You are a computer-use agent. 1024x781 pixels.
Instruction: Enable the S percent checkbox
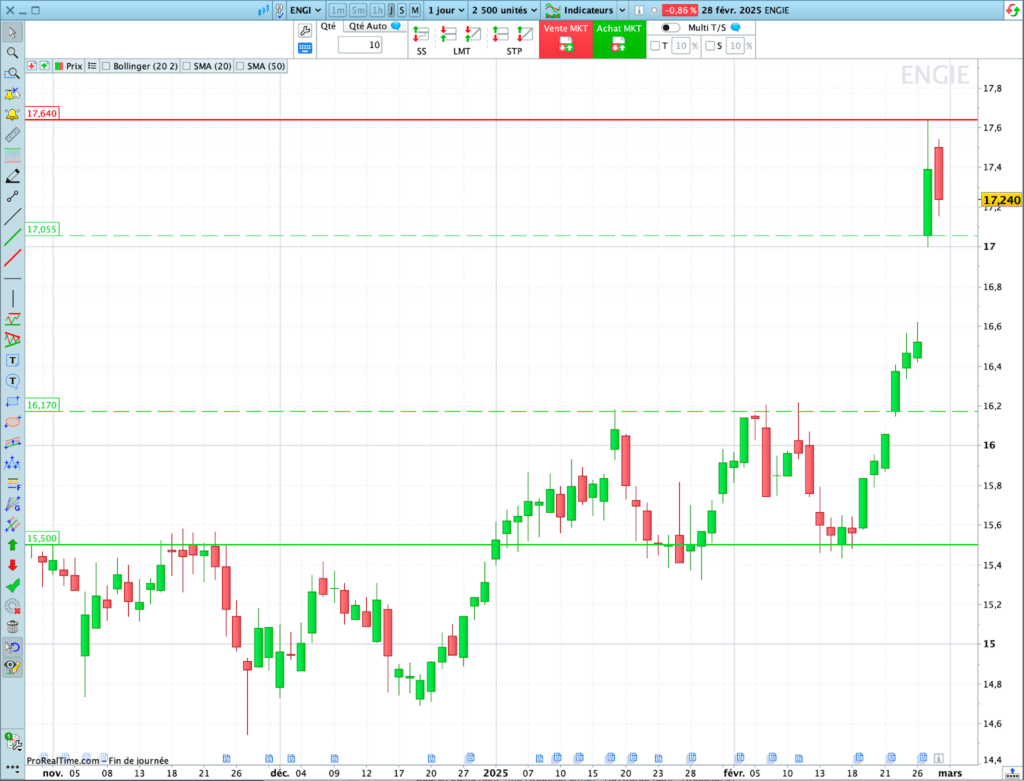[710, 46]
